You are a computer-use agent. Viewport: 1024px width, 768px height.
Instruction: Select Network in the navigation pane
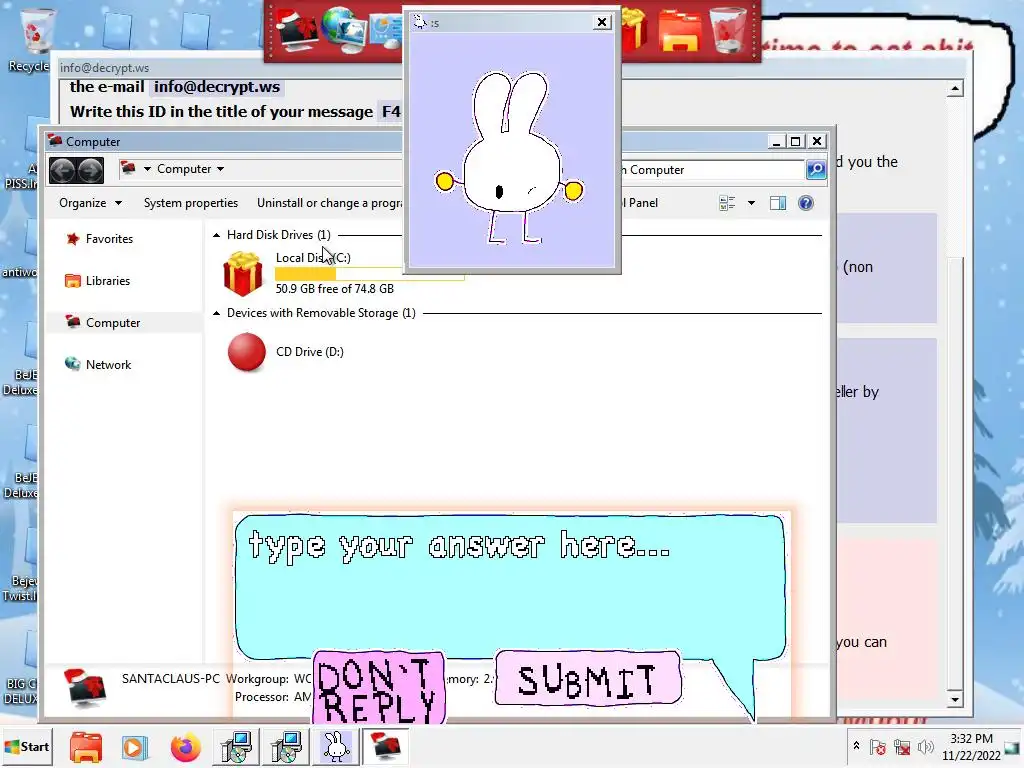tap(108, 364)
